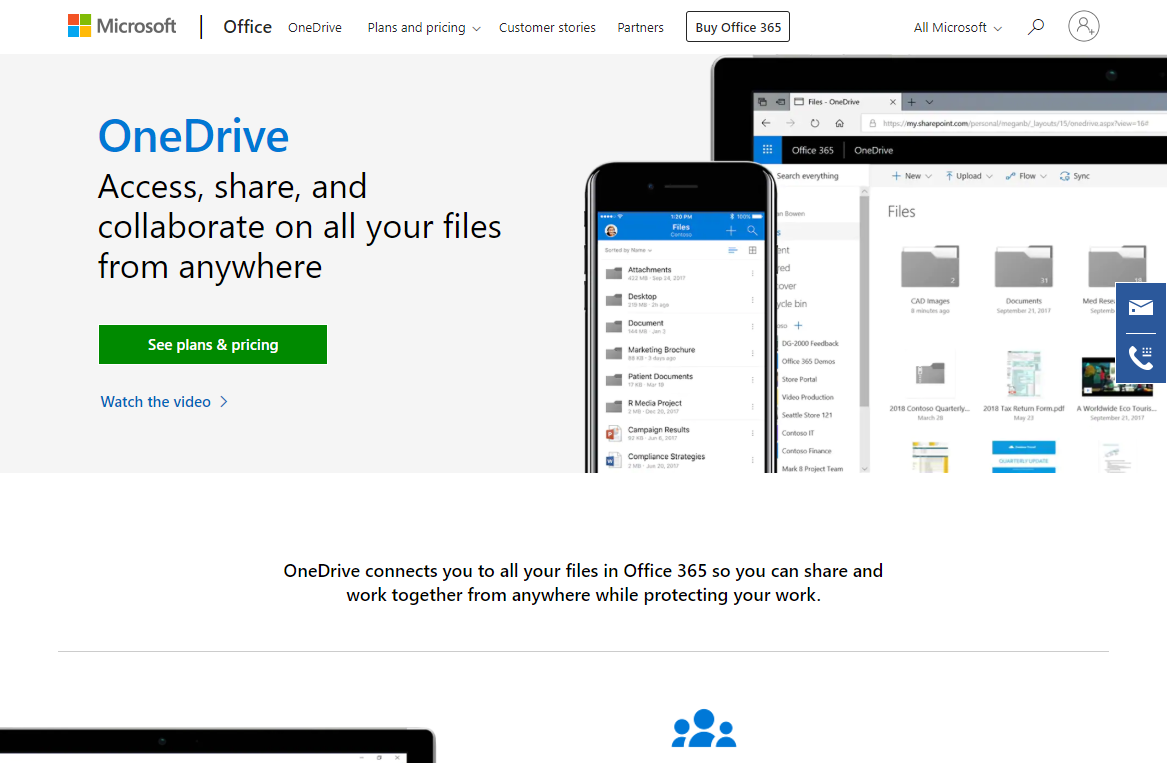Click the email contact envelope icon

pos(1140,307)
